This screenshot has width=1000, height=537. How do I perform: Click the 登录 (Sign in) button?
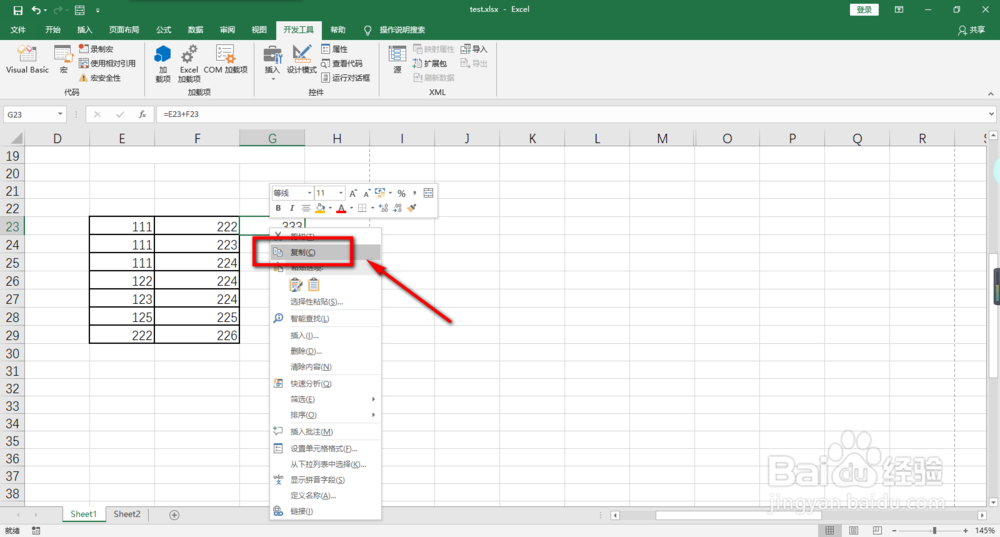tap(864, 10)
